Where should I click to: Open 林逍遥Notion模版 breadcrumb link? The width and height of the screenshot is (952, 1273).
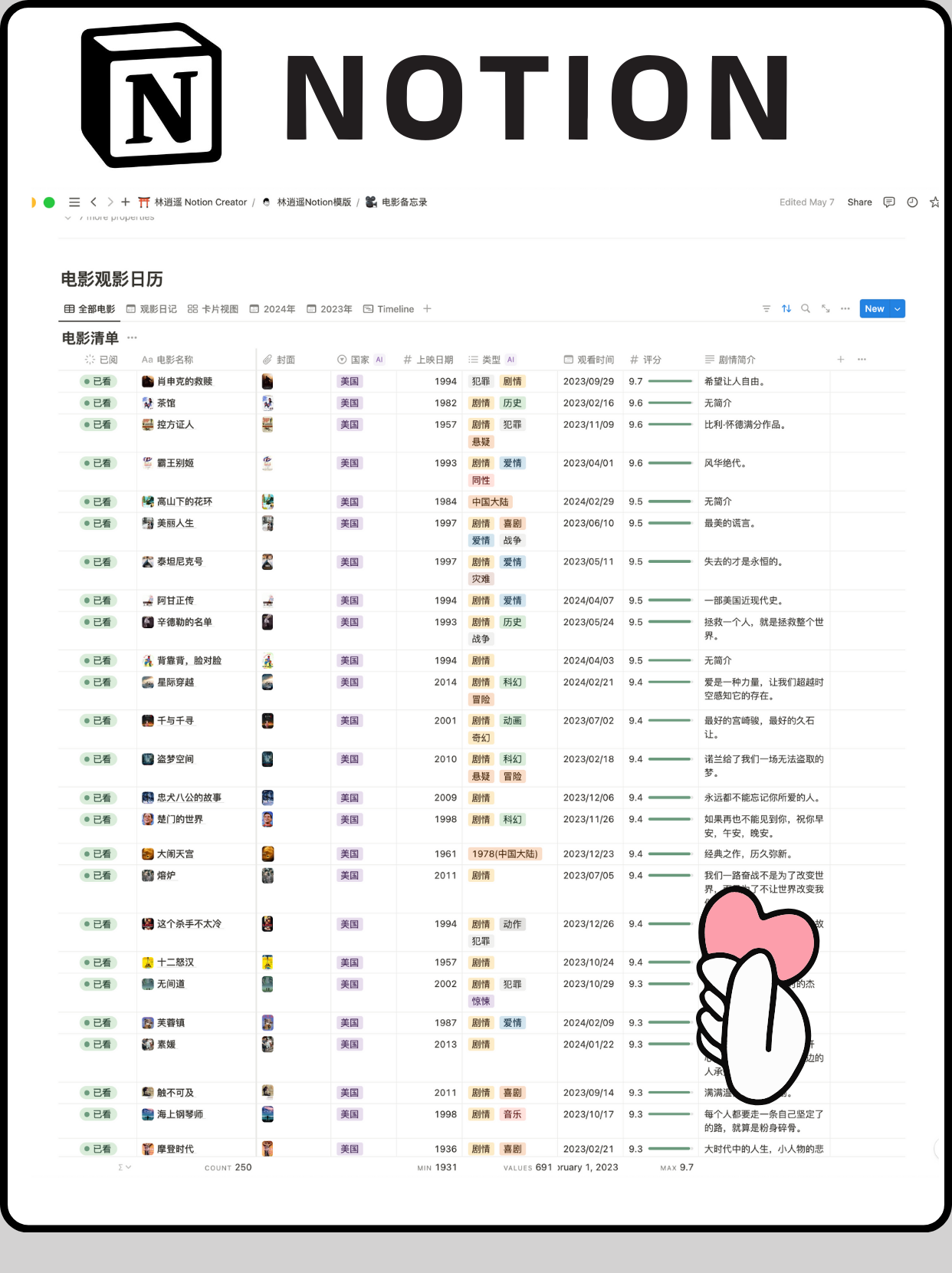pyautogui.click(x=314, y=202)
